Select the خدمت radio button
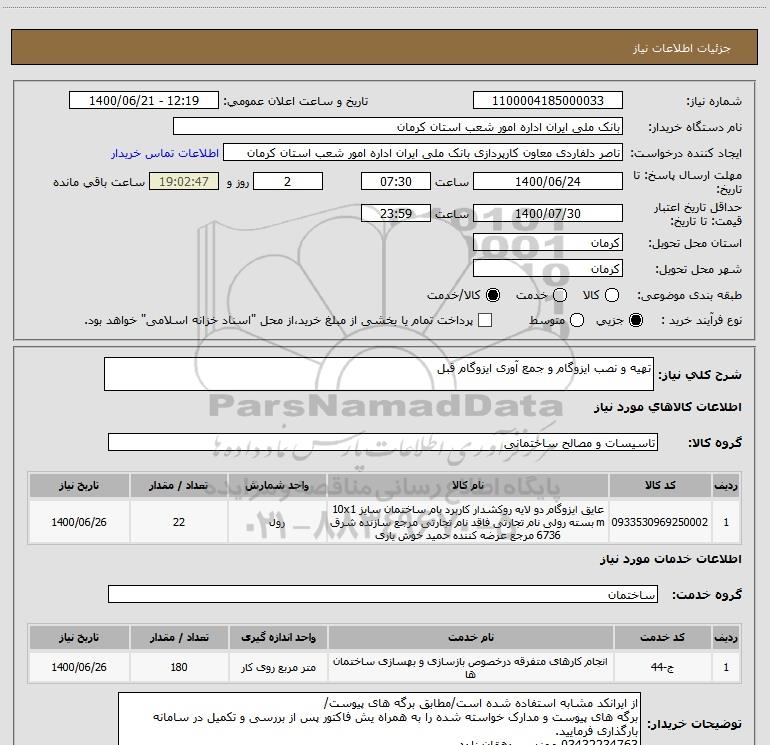Screen dimensions: 770x745 click(560, 295)
